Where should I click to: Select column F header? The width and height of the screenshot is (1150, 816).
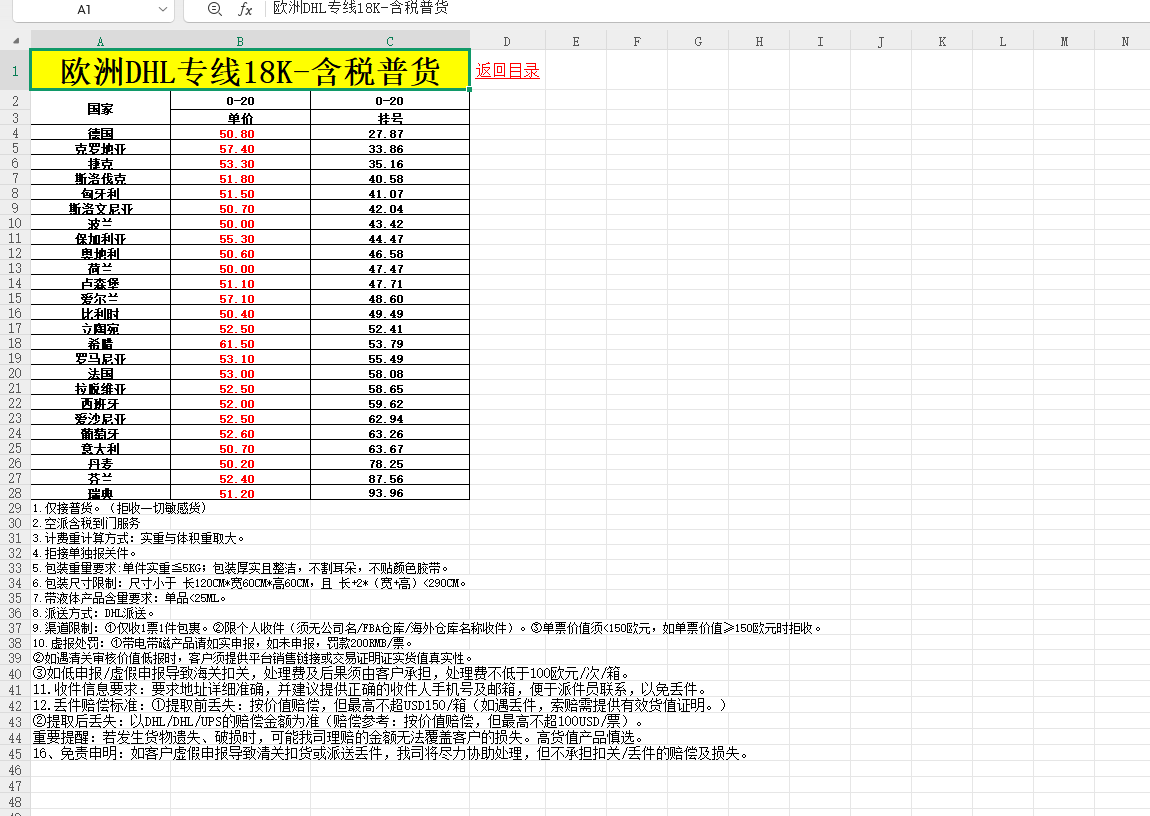(x=637, y=41)
